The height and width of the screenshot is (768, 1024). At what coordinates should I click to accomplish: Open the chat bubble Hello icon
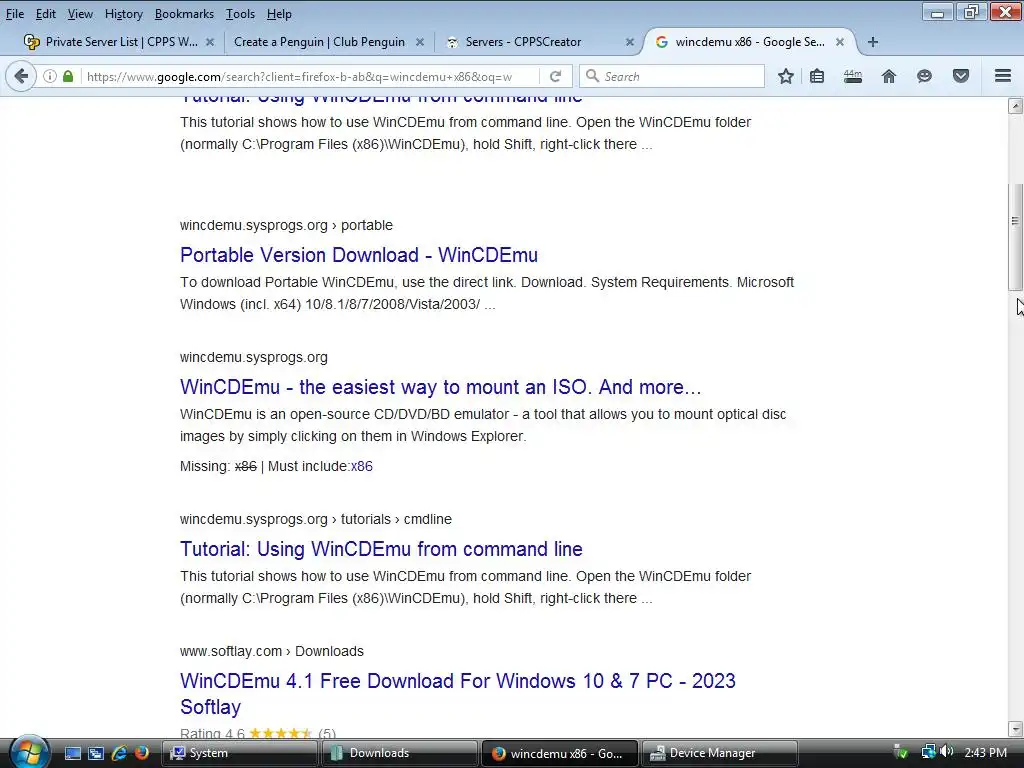(x=924, y=76)
